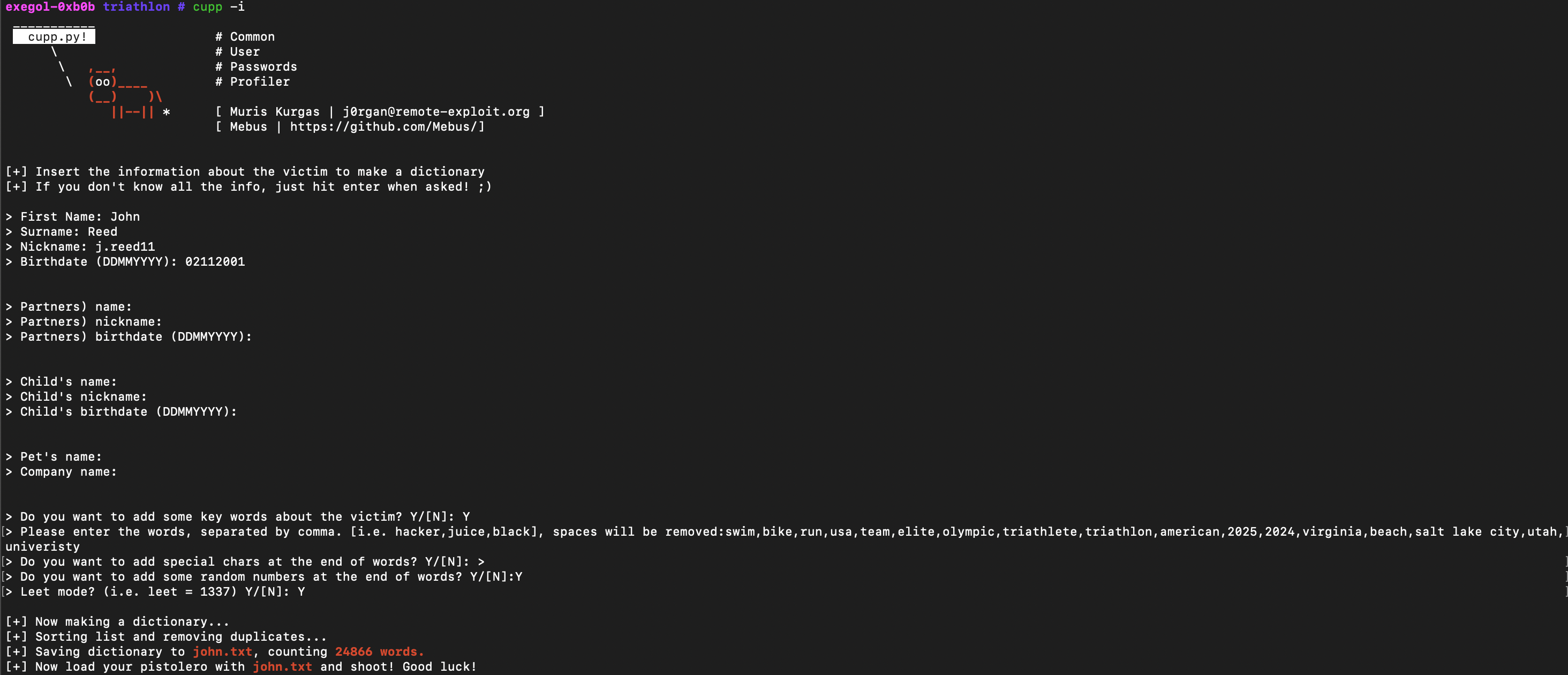Click john.txt in the pistolero line
The width and height of the screenshot is (1568, 675).
(282, 666)
